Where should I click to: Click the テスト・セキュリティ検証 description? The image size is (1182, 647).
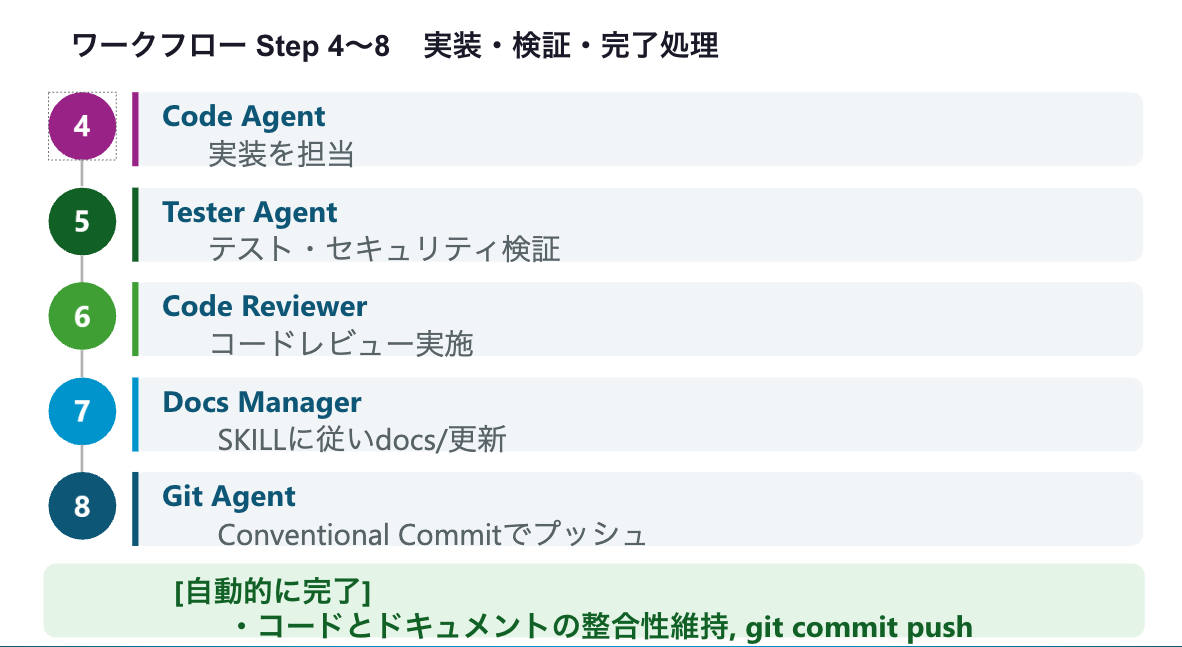[384, 249]
